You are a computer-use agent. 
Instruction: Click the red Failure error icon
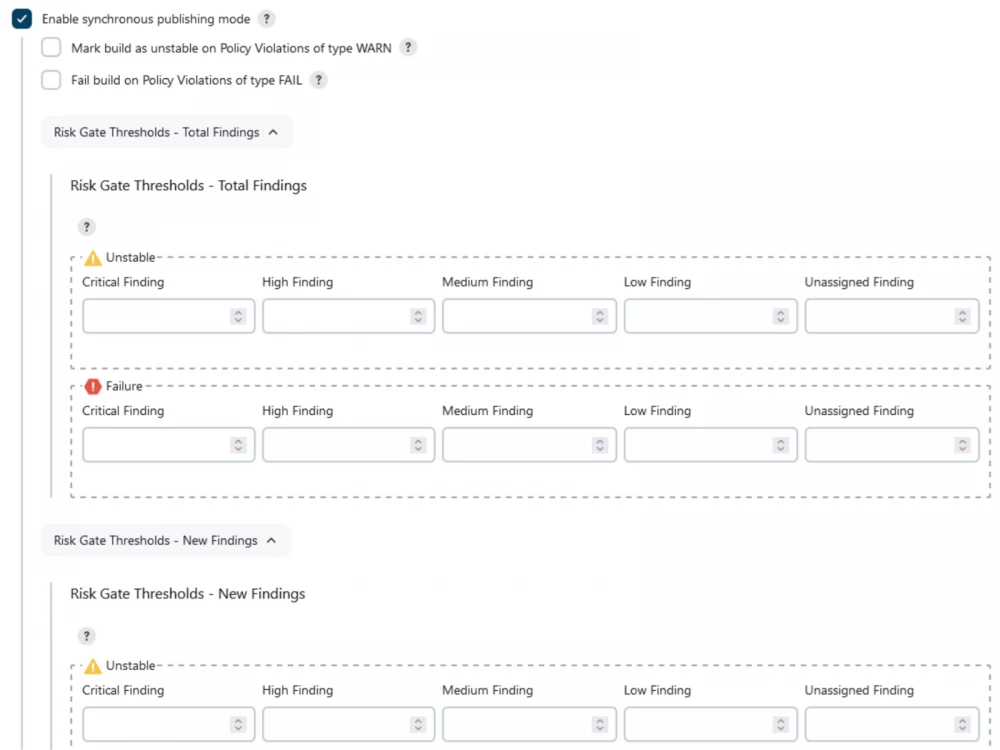coord(93,387)
